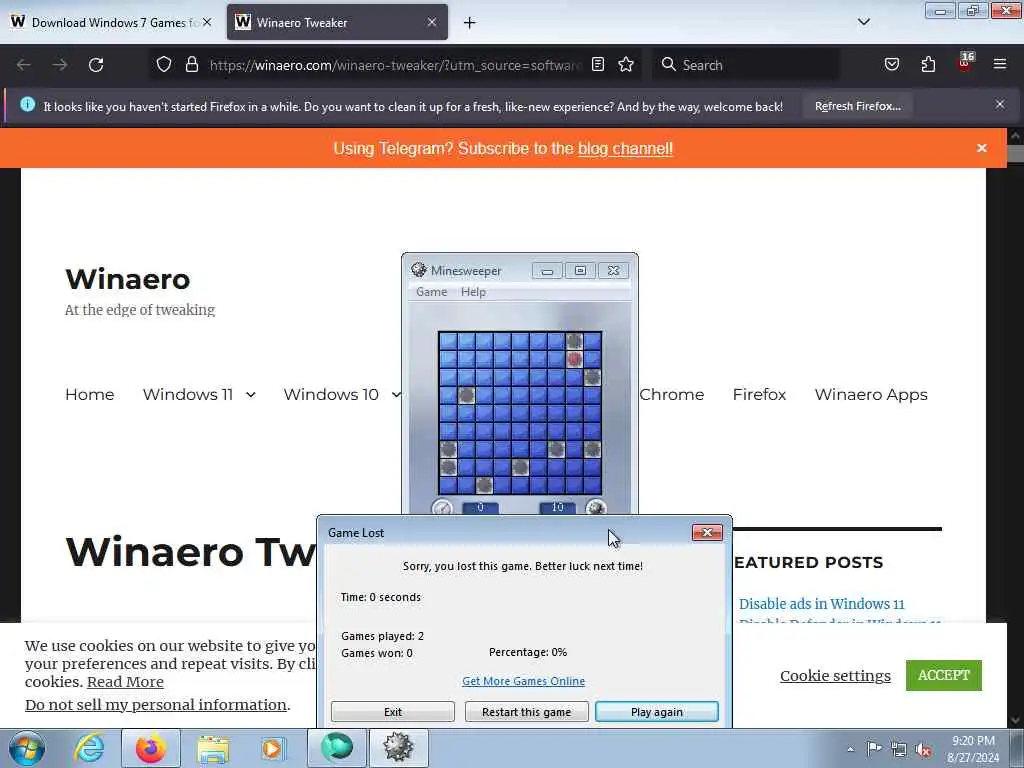Image resolution: width=1024 pixels, height=768 pixels.
Task: Go forward using the browser forward arrow
Action: (x=60, y=65)
